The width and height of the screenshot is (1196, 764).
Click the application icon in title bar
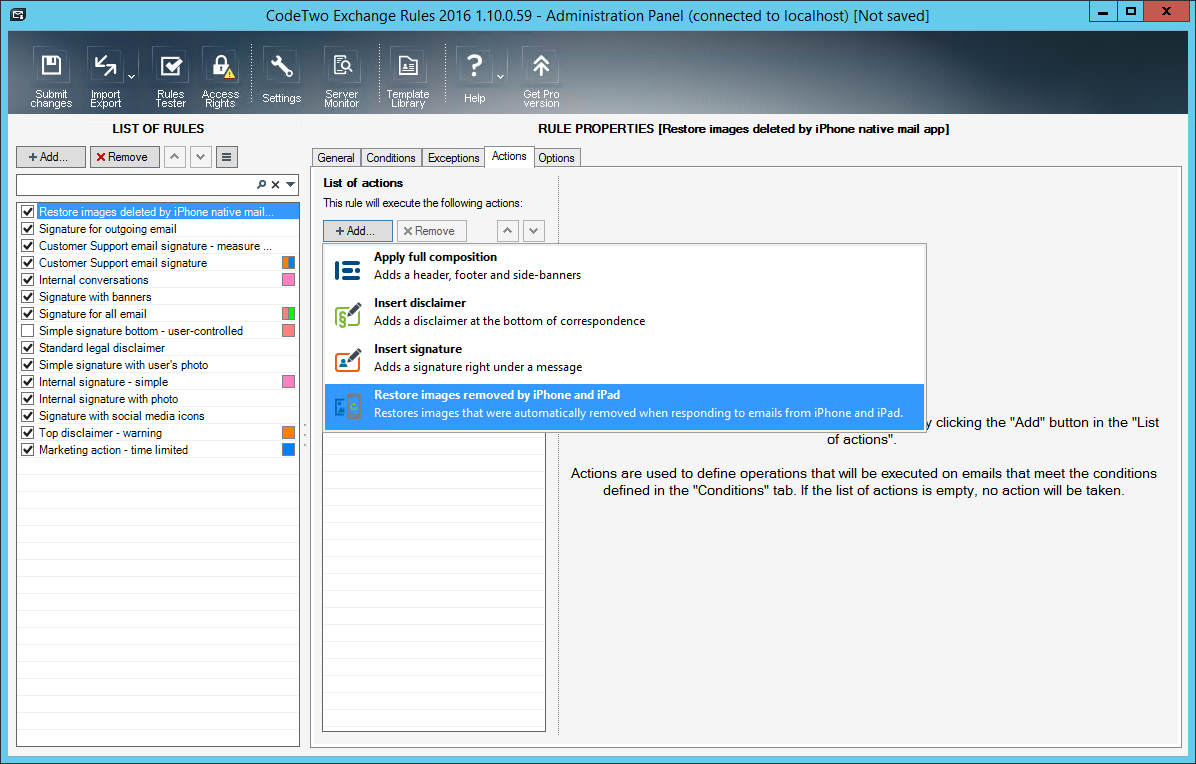point(18,14)
